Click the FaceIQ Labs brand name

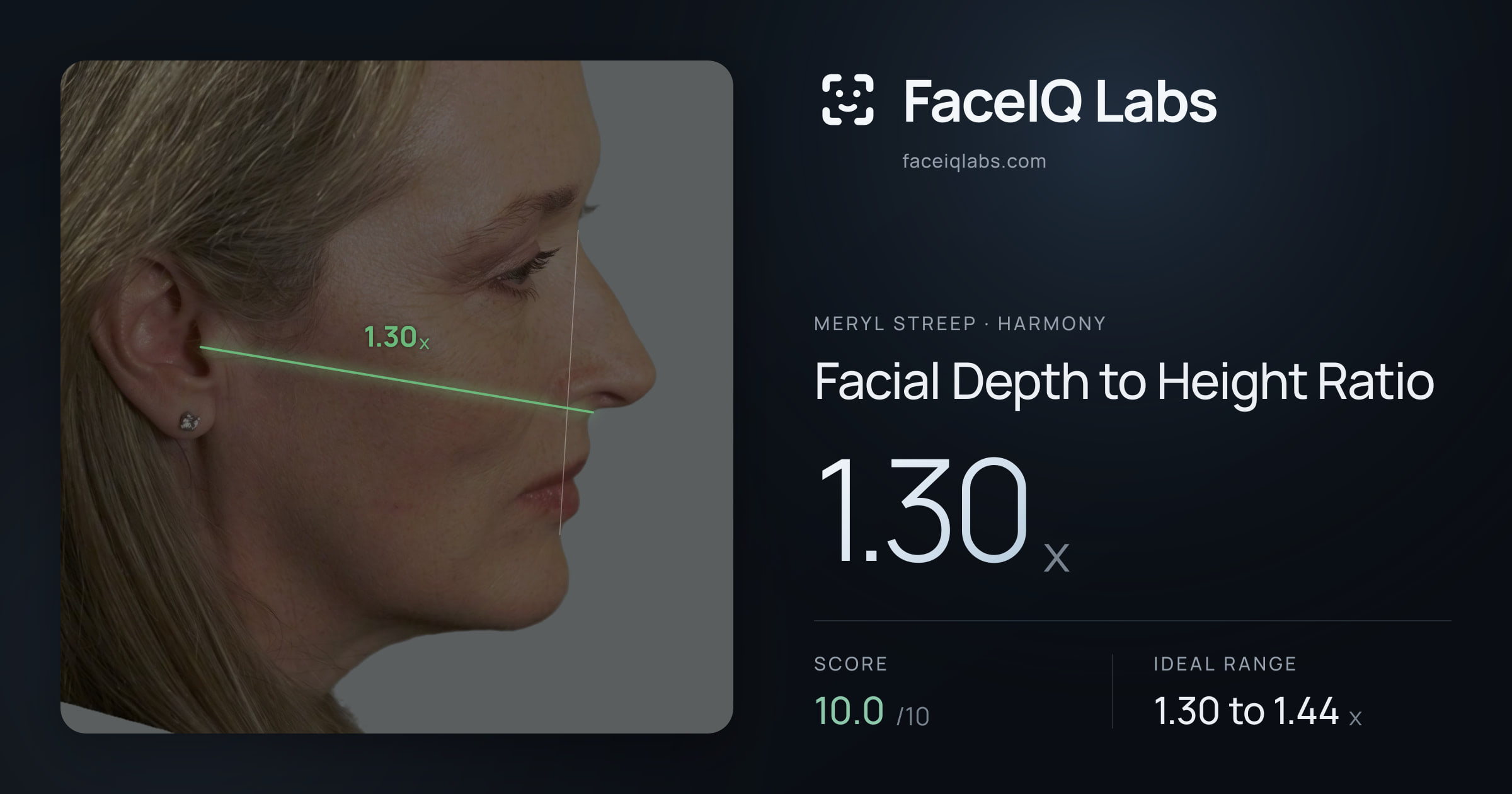click(x=1060, y=101)
